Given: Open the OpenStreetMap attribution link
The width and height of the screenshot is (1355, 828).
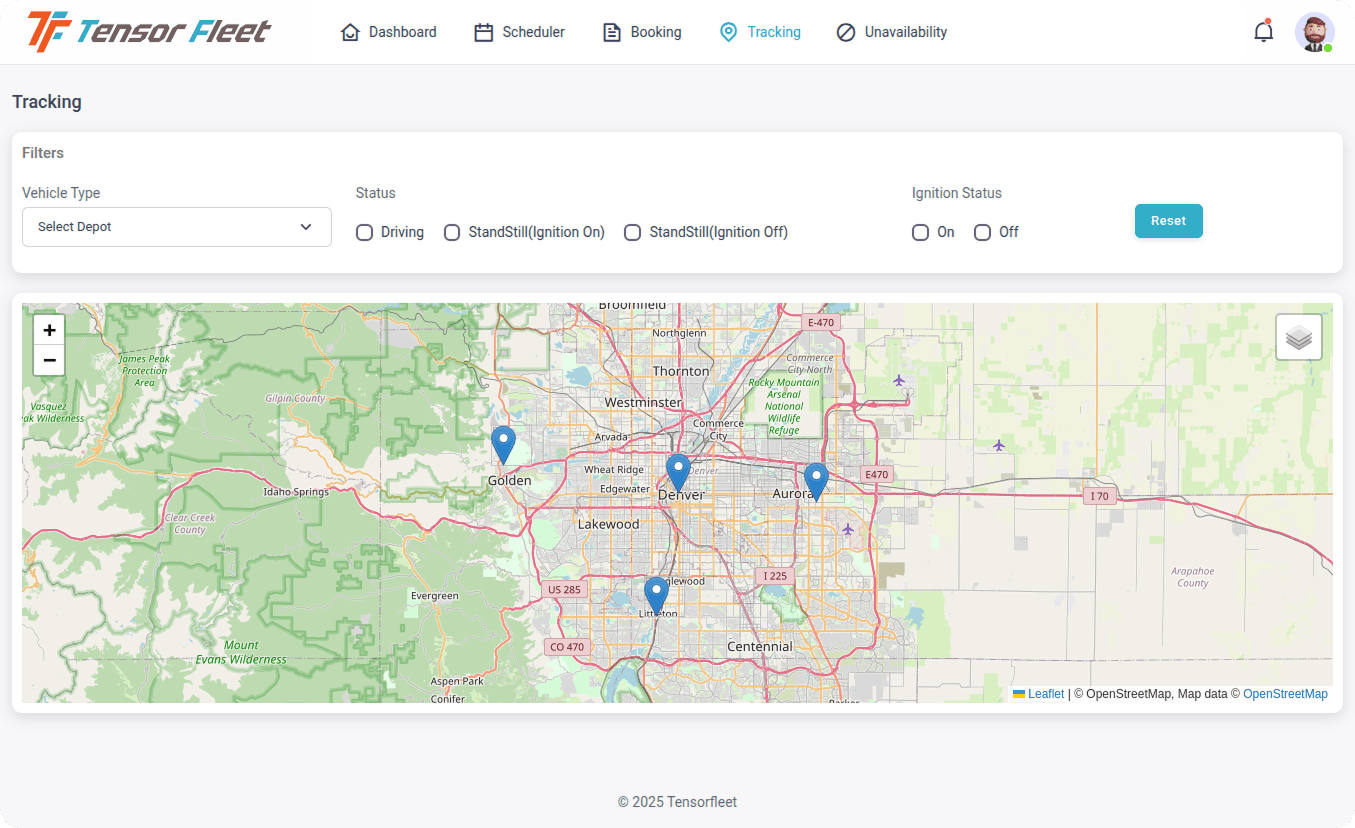Looking at the screenshot, I should [x=1285, y=694].
